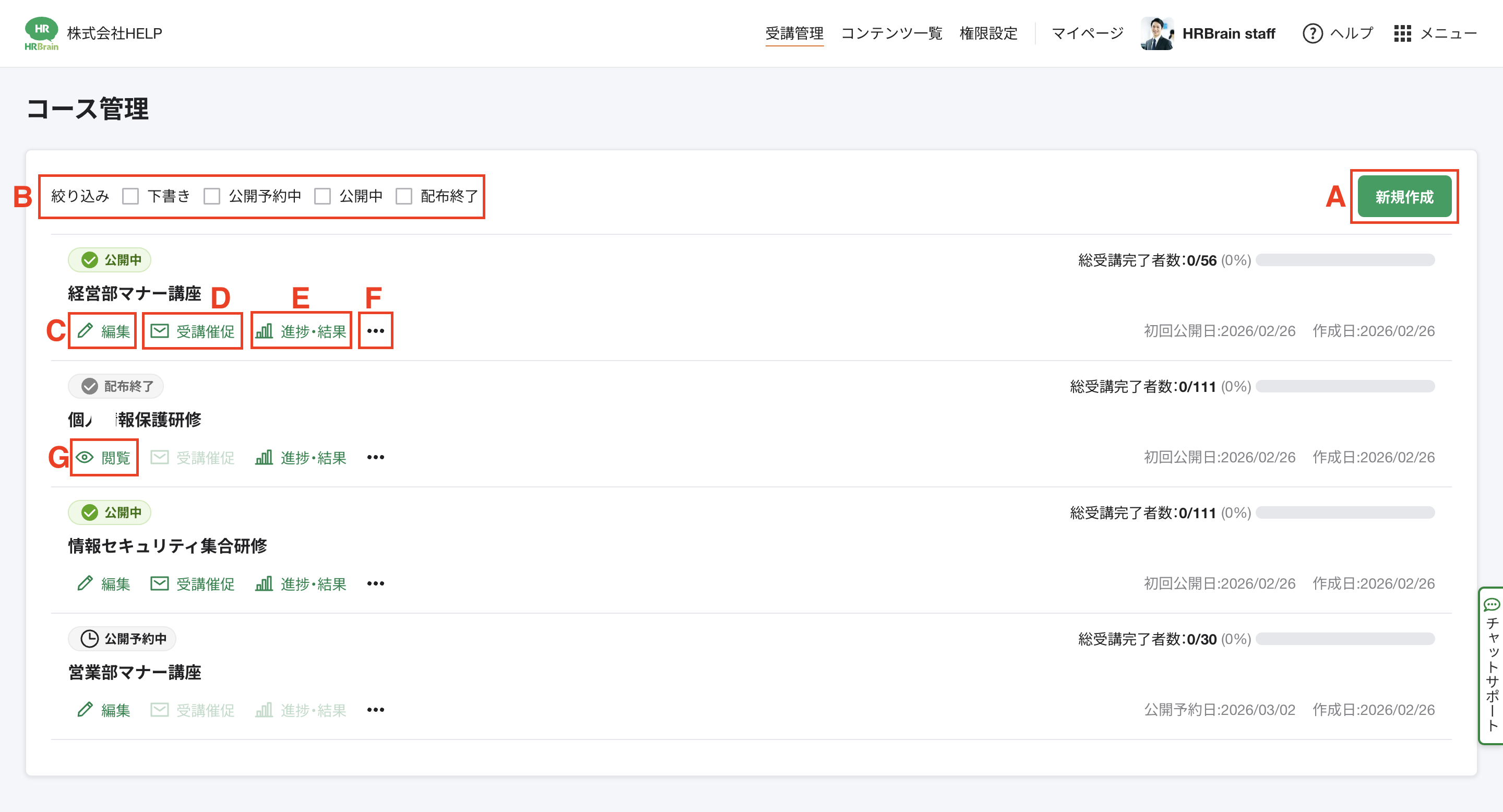Open the 権限設定 navigation tab

coord(988,33)
